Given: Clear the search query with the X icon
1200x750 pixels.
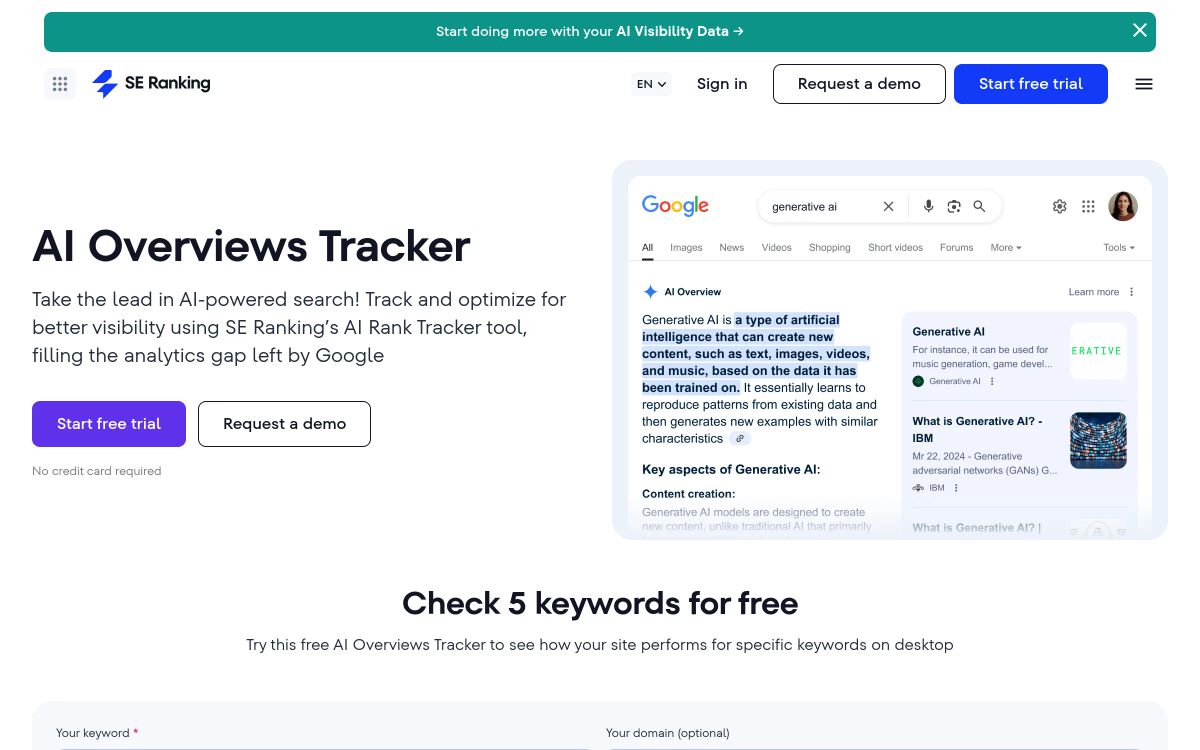Looking at the screenshot, I should [x=888, y=206].
